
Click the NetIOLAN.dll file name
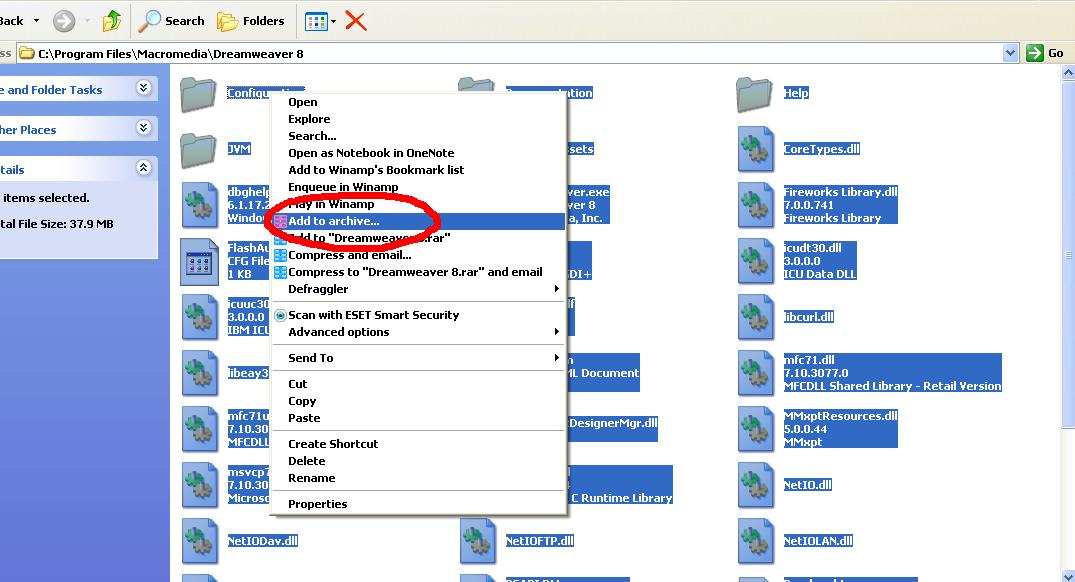819,541
